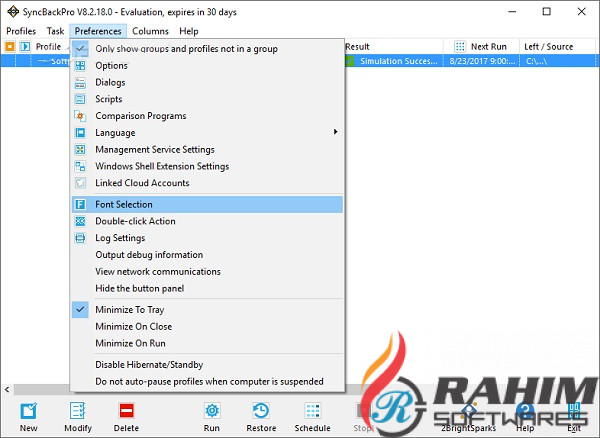Expand the Language submenu arrow
Image resolution: width=600 pixels, height=438 pixels.
(335, 132)
